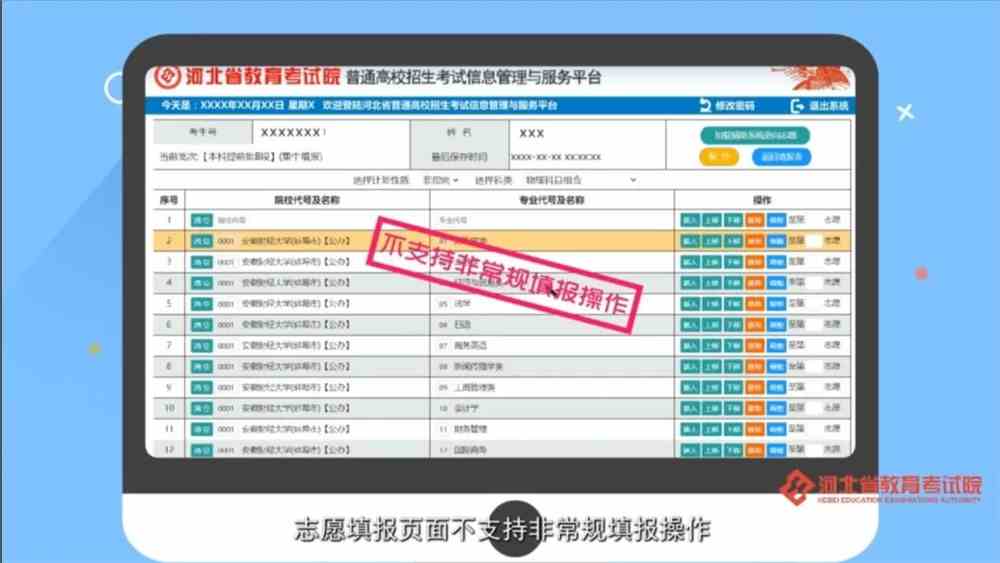
Task: Click the long green button above the table
Action: pyautogui.click(x=755, y=135)
